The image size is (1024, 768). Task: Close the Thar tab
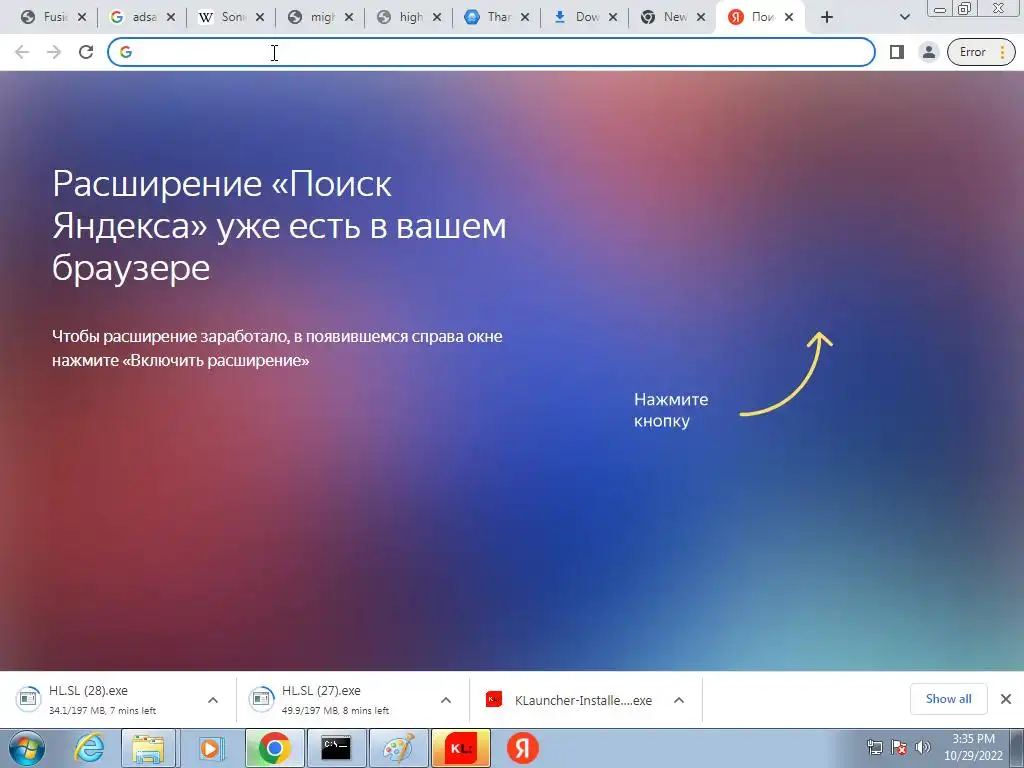point(525,18)
